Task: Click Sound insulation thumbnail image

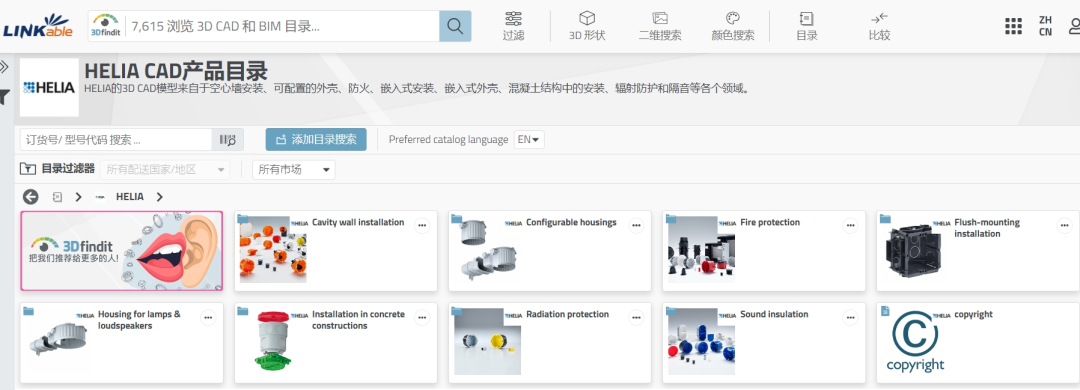Action: pyautogui.click(x=701, y=341)
